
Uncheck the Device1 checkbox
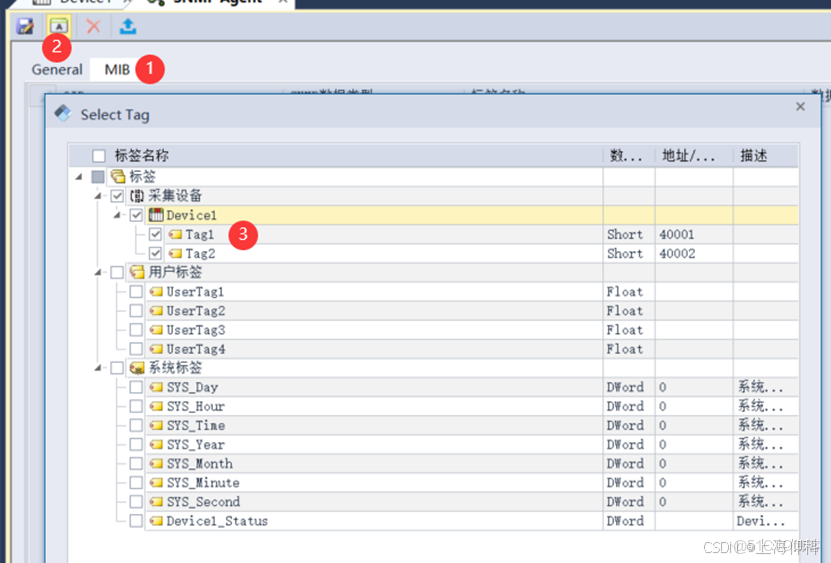136,215
